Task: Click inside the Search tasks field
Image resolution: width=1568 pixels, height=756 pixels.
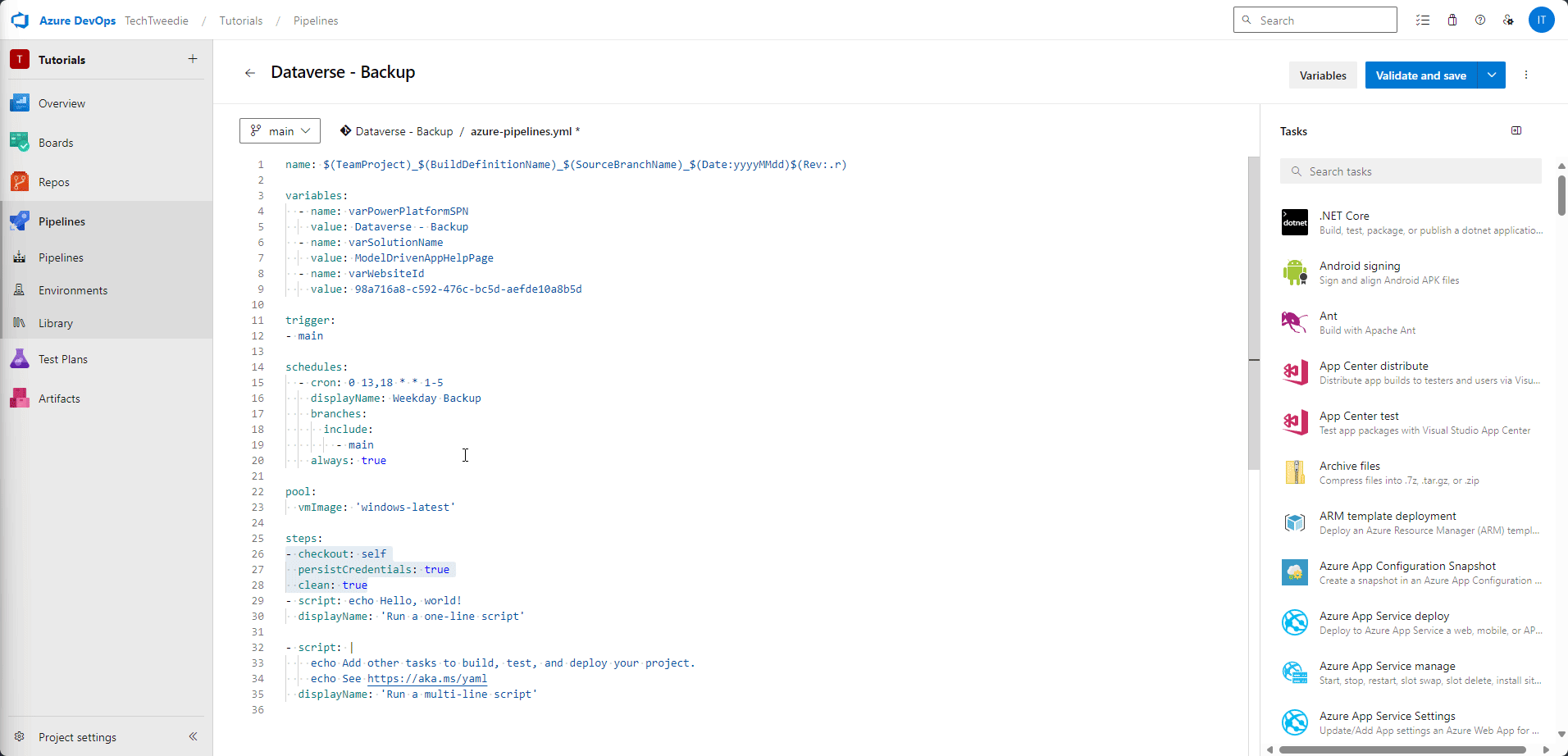Action: coord(1409,171)
